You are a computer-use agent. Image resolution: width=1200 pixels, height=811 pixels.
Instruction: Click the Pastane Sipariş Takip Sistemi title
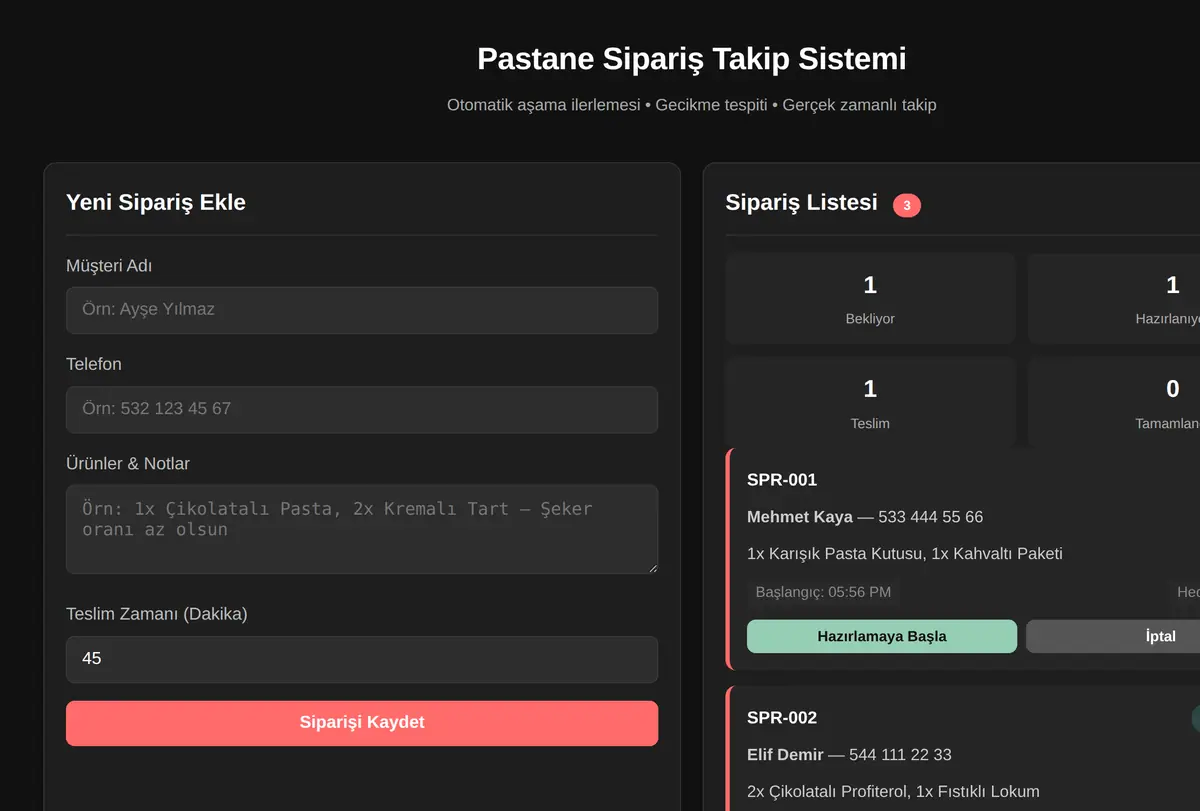(x=692, y=59)
